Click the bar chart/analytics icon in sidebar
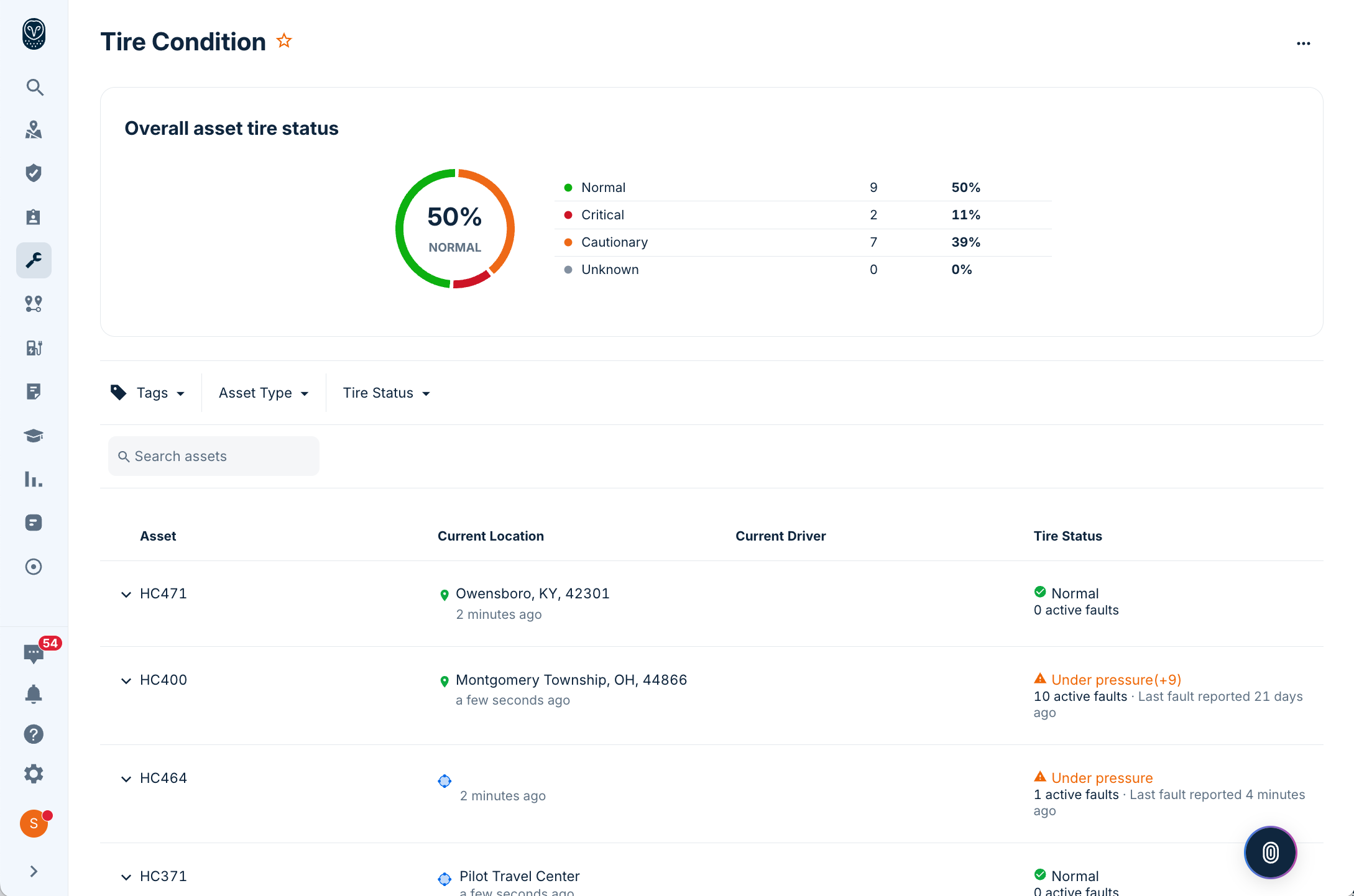1354x896 pixels. (x=33, y=479)
